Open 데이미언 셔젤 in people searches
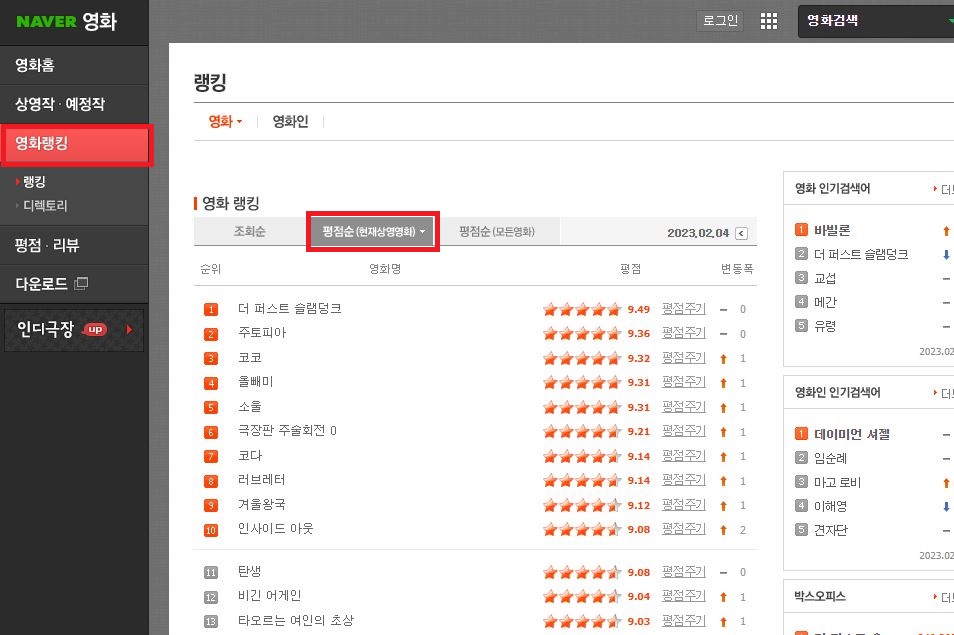The image size is (954, 635). [852, 434]
